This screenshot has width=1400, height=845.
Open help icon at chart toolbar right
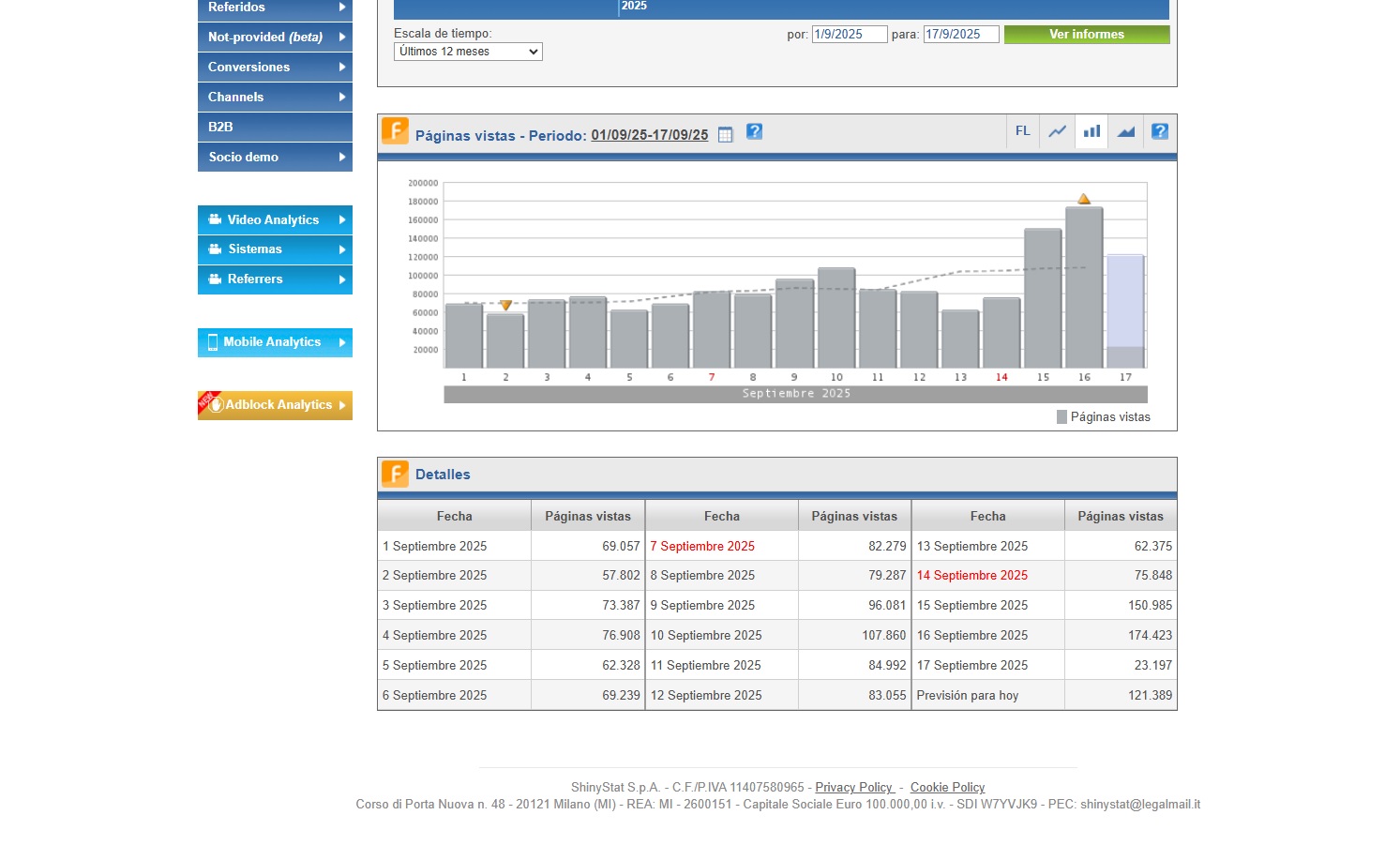click(1160, 131)
